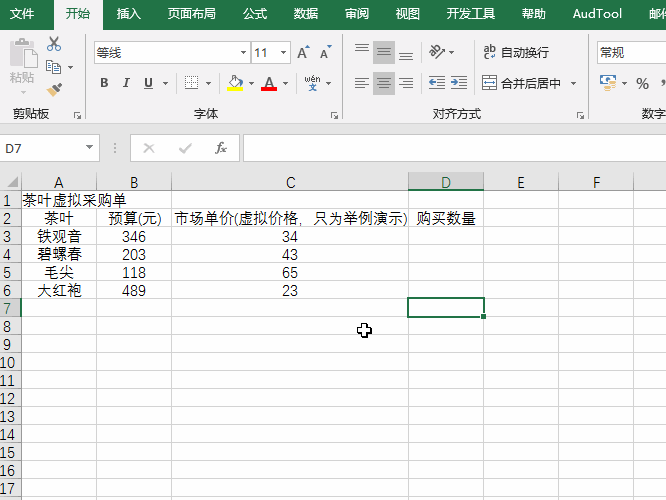Apply yellow fill color bucket
Screen dimensions: 666x500
pyautogui.click(x=235, y=83)
